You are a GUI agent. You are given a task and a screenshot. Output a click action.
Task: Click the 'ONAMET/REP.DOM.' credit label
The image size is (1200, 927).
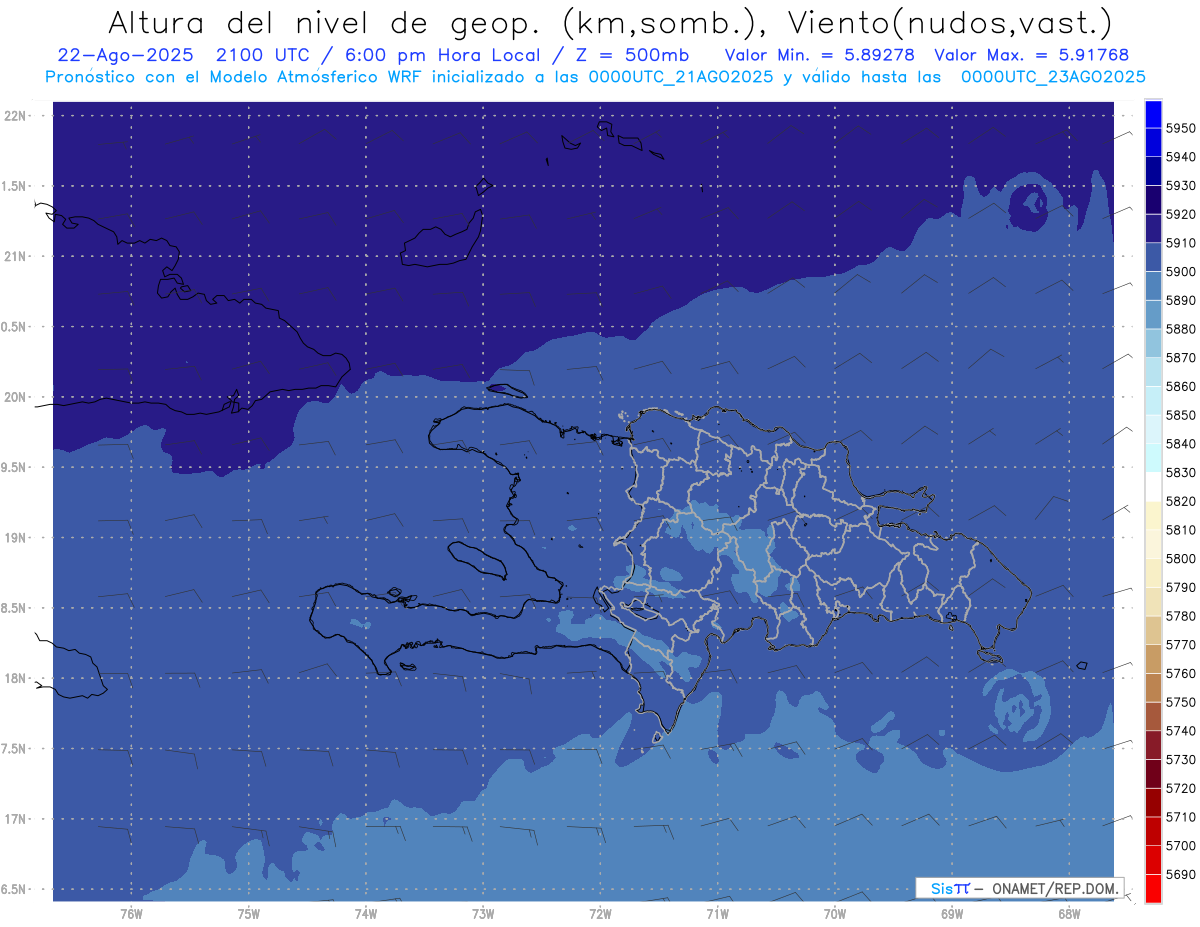1056,888
